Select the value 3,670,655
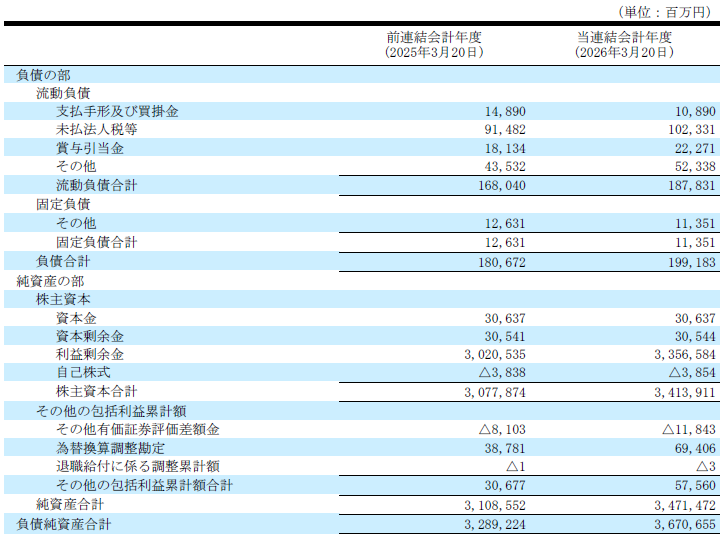726x536 pixels. click(685, 524)
